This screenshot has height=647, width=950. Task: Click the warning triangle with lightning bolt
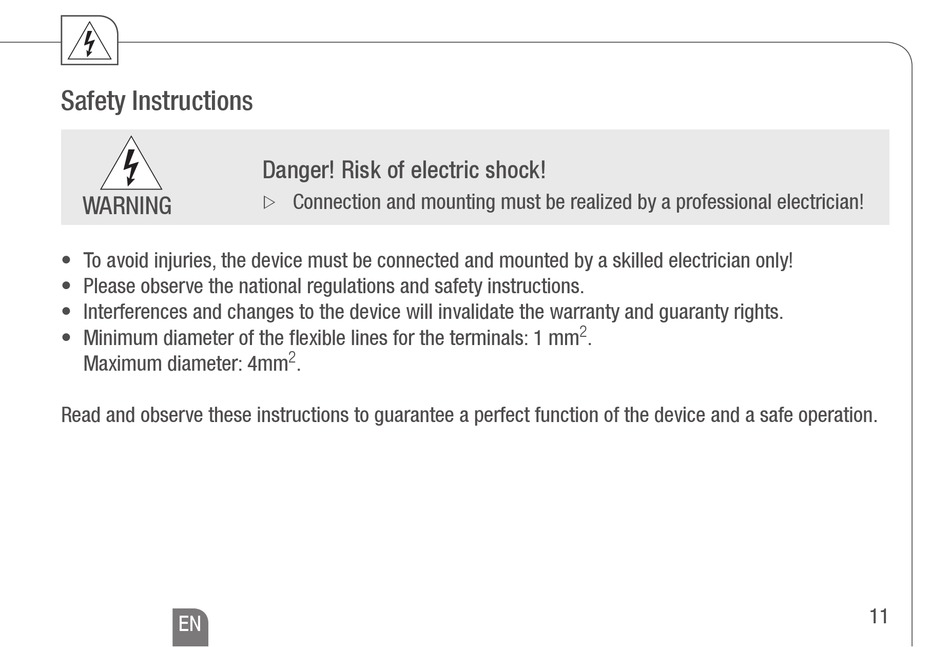tap(131, 163)
